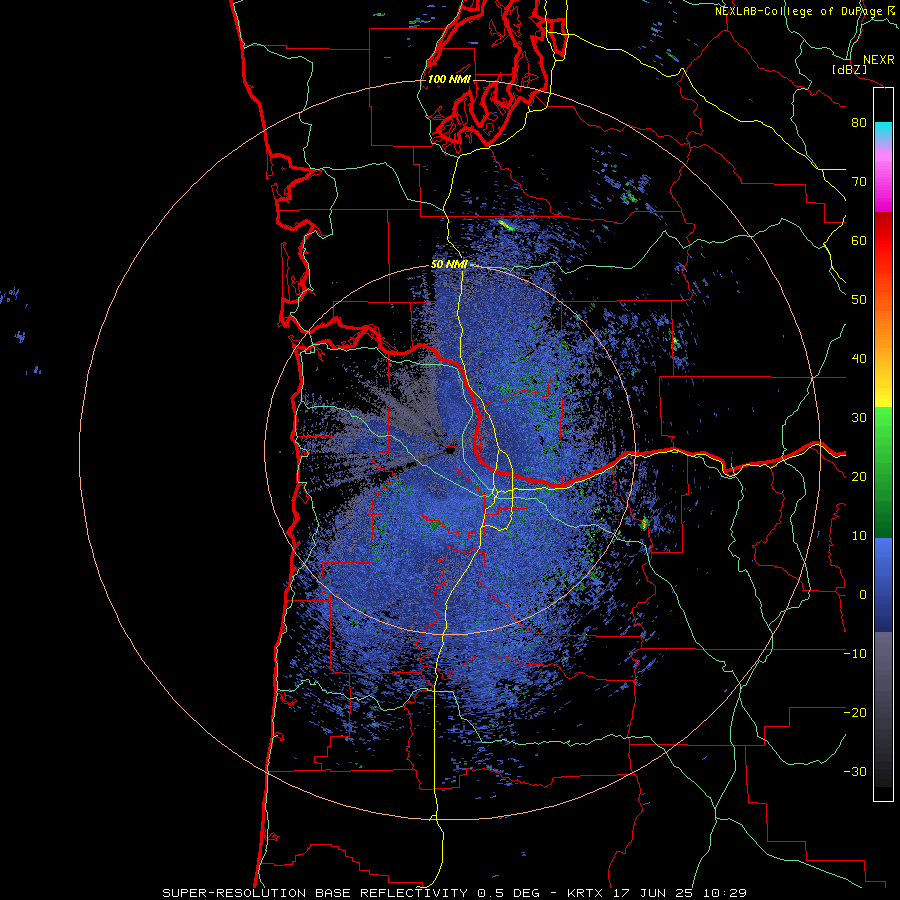900x900 pixels.
Task: Click the yellow-red echo cell east on 50 NMI ring
Action: (x=643, y=523)
